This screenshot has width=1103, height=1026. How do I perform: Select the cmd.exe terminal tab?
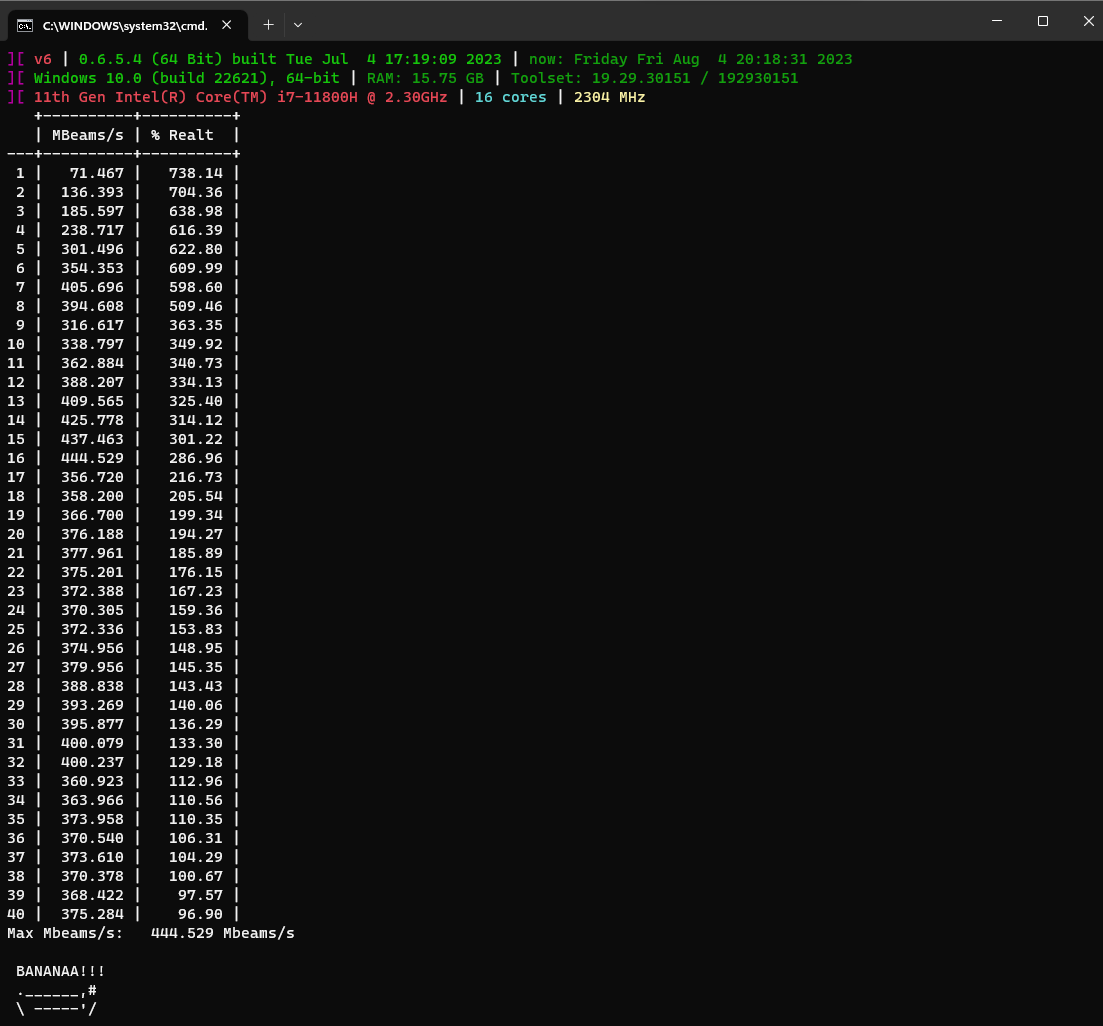click(x=127, y=25)
